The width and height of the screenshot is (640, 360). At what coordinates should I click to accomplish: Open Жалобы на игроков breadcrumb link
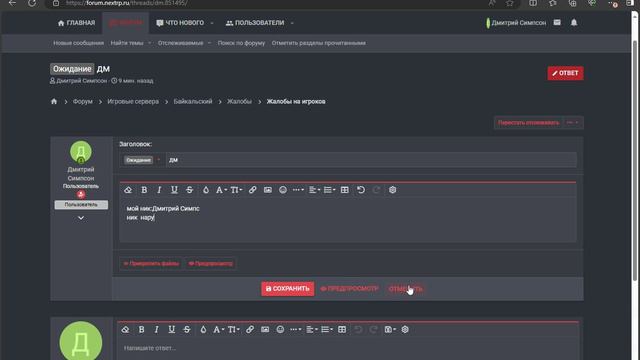296,101
